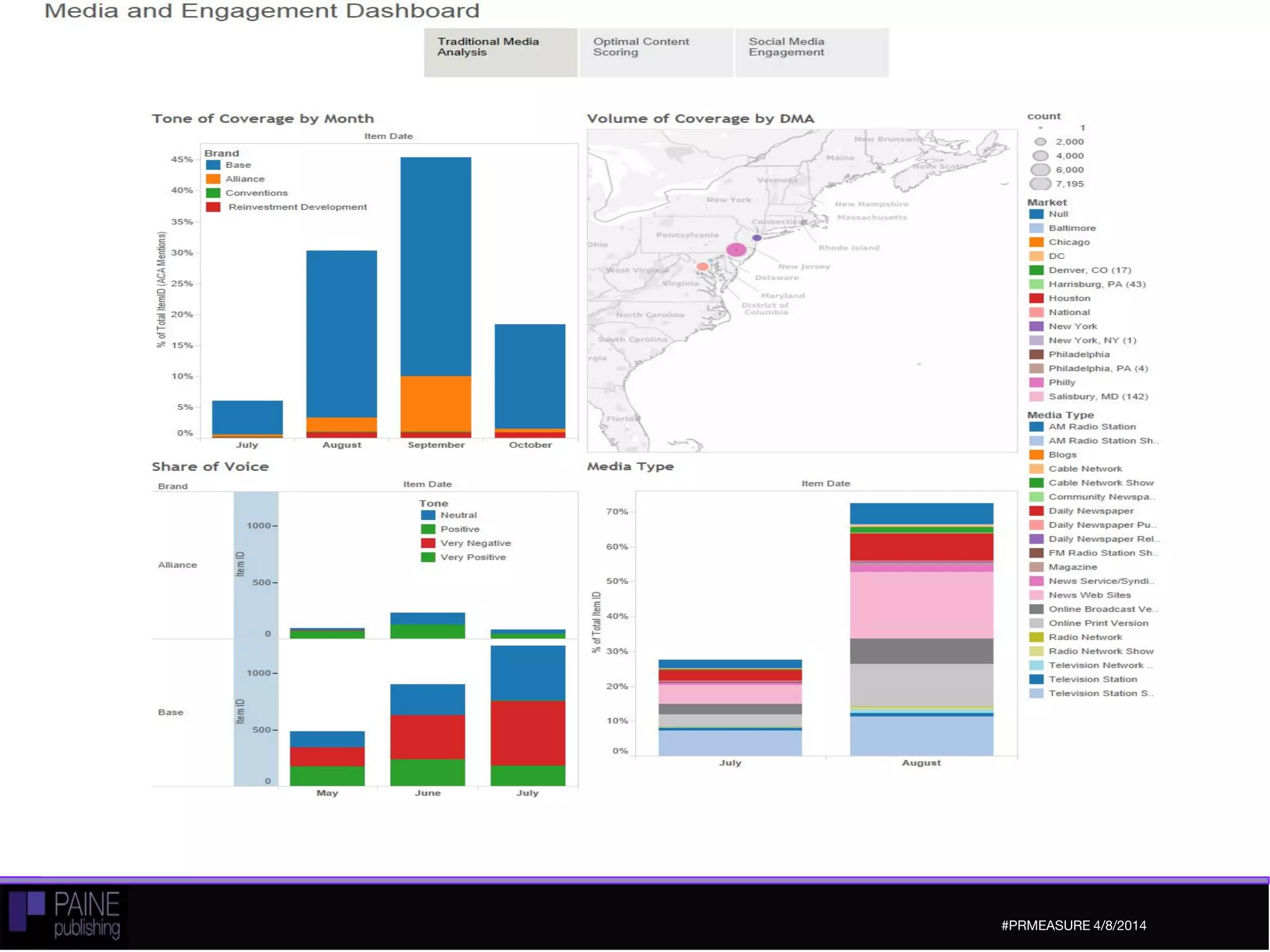1270x952 pixels.
Task: Click the Chicago market legend swatch
Action: [x=1036, y=242]
